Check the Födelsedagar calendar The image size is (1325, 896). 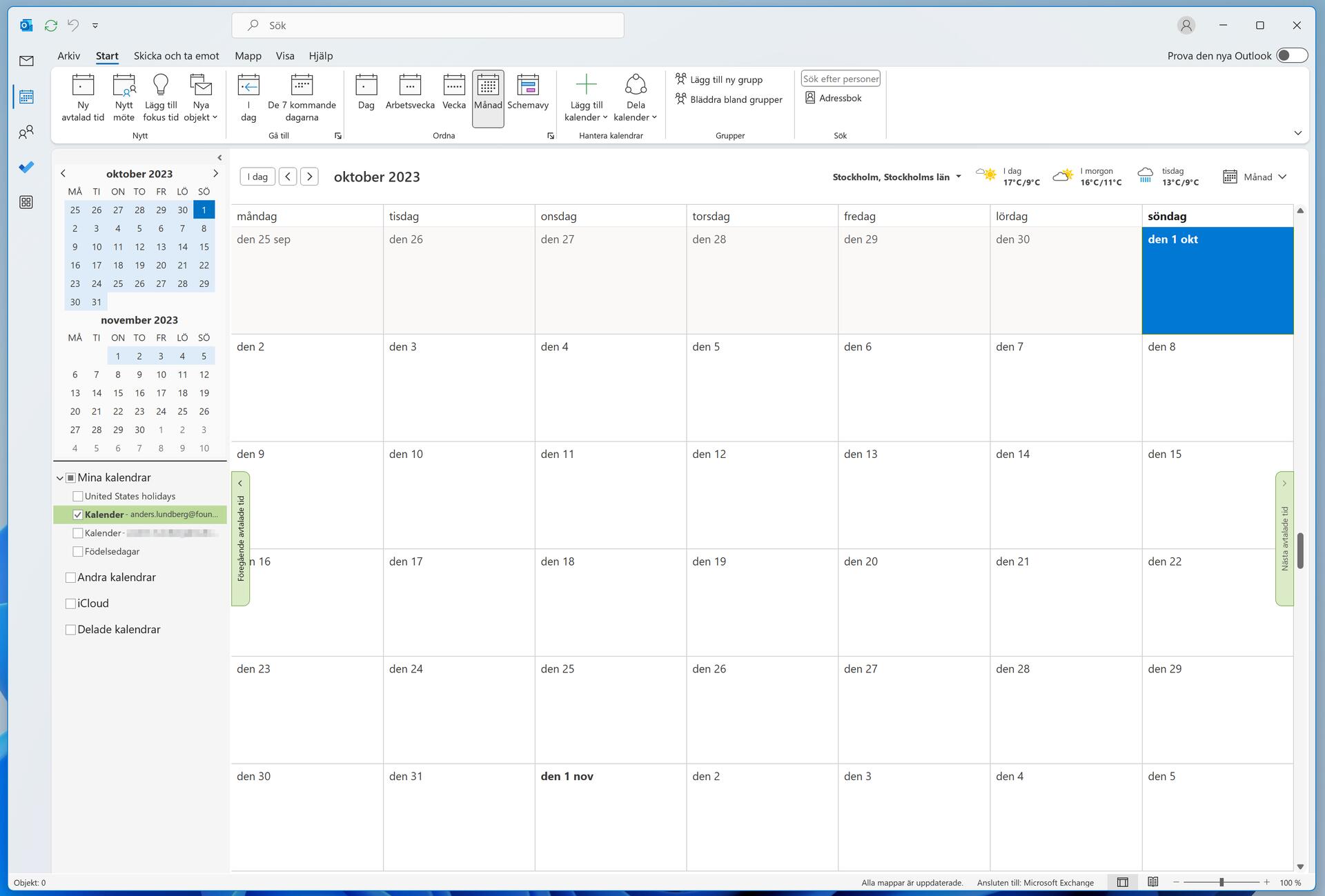pos(77,551)
